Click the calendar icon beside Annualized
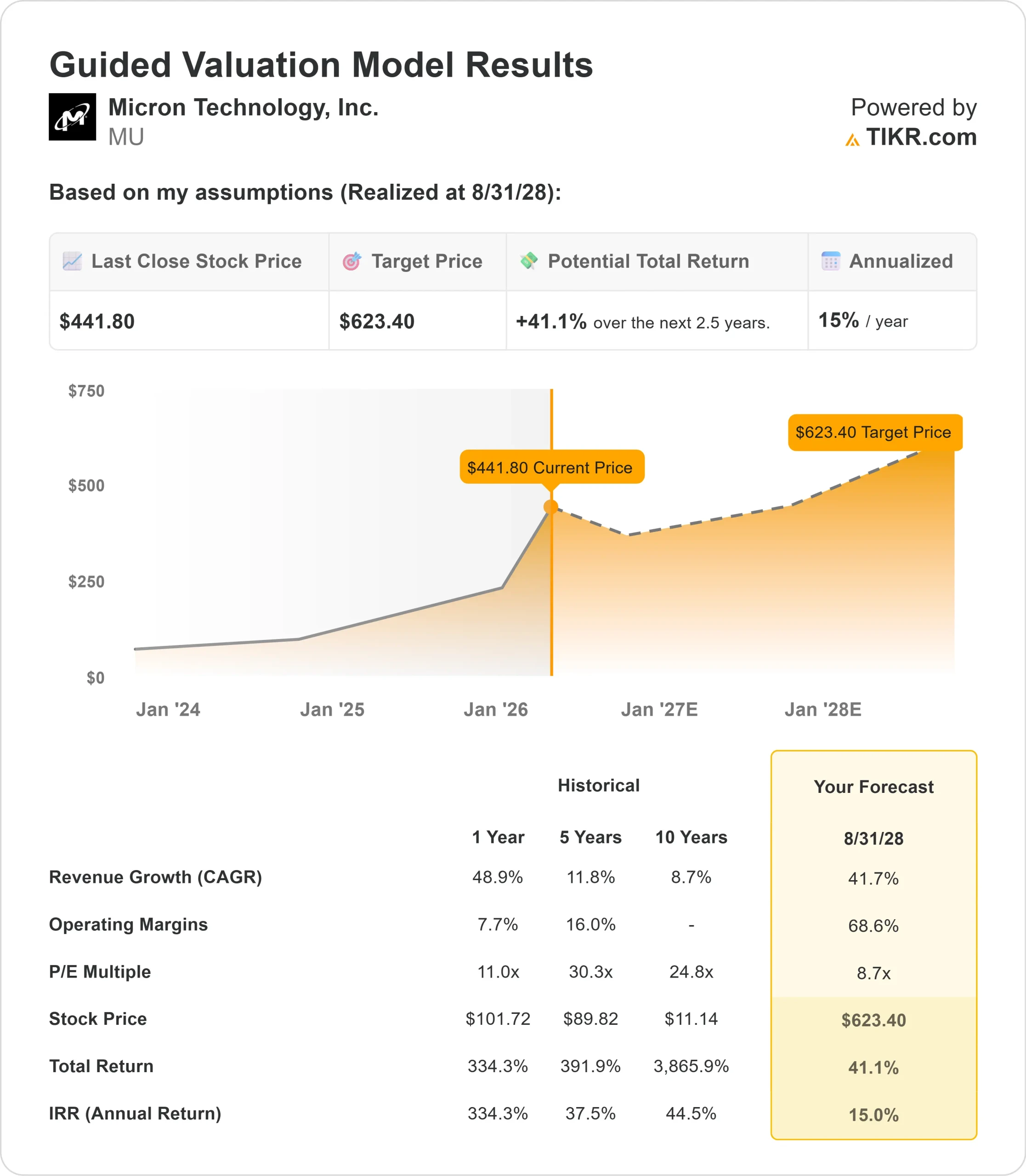Image resolution: width=1026 pixels, height=1176 pixels. [830, 261]
